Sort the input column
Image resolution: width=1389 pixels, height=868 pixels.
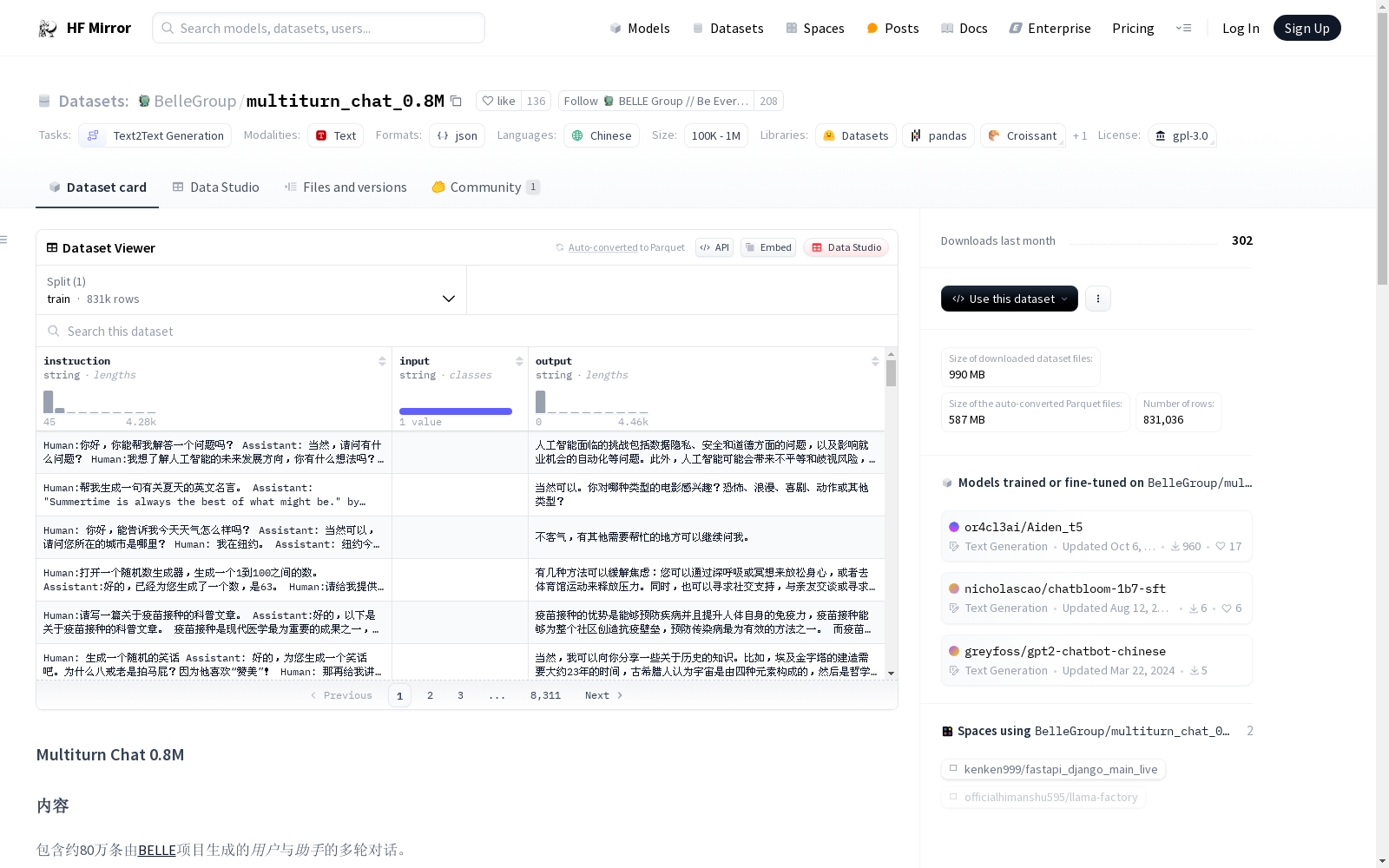[x=519, y=361]
